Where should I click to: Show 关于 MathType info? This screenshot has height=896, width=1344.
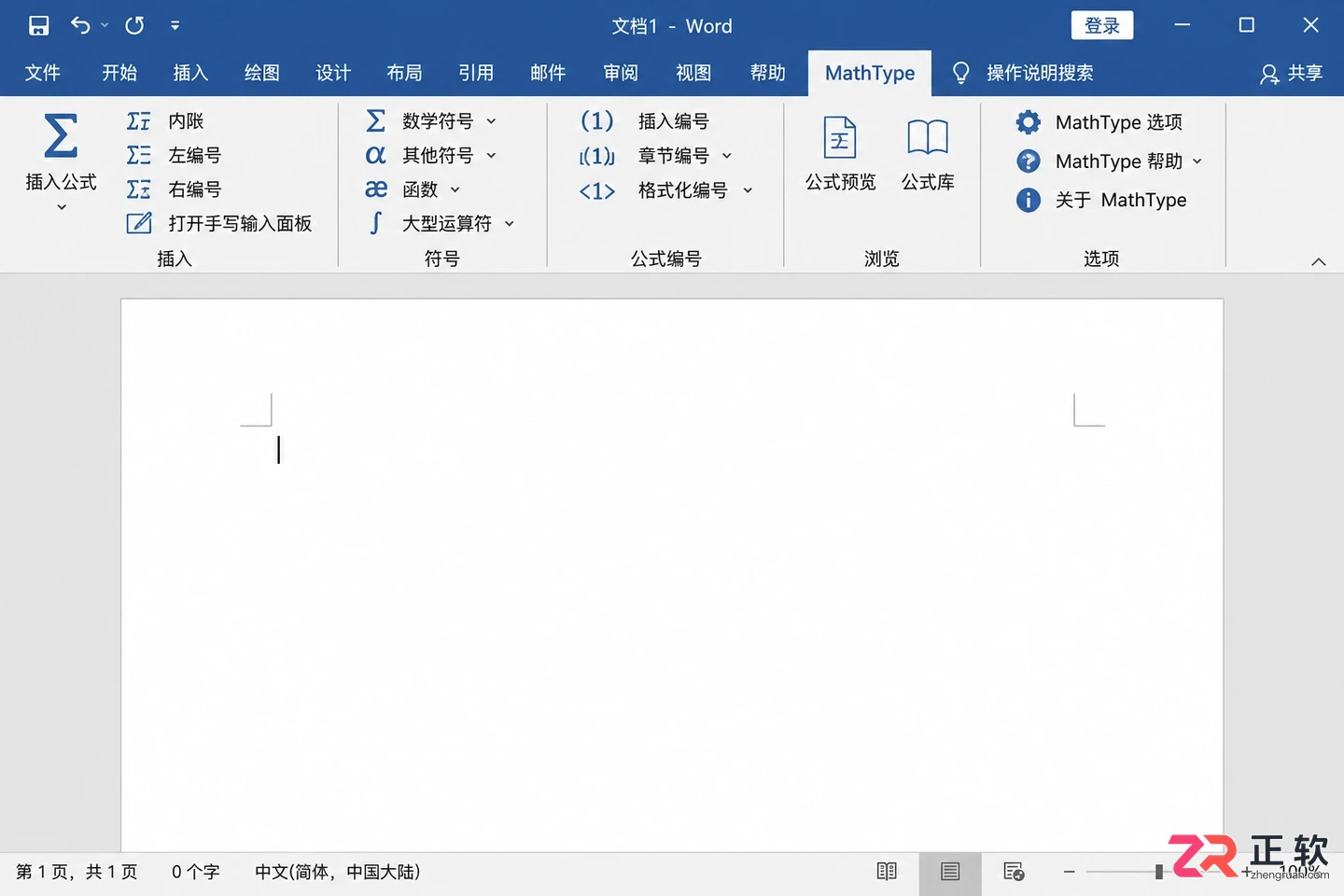coord(1101,200)
